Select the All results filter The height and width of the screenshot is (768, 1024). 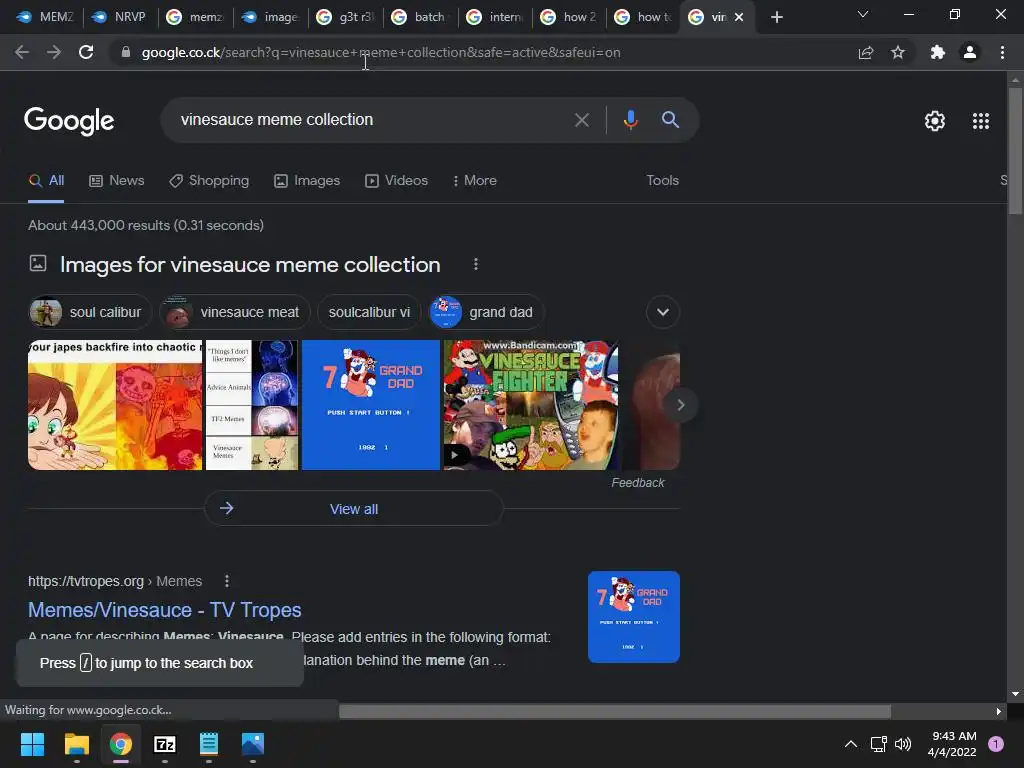tap(46, 180)
